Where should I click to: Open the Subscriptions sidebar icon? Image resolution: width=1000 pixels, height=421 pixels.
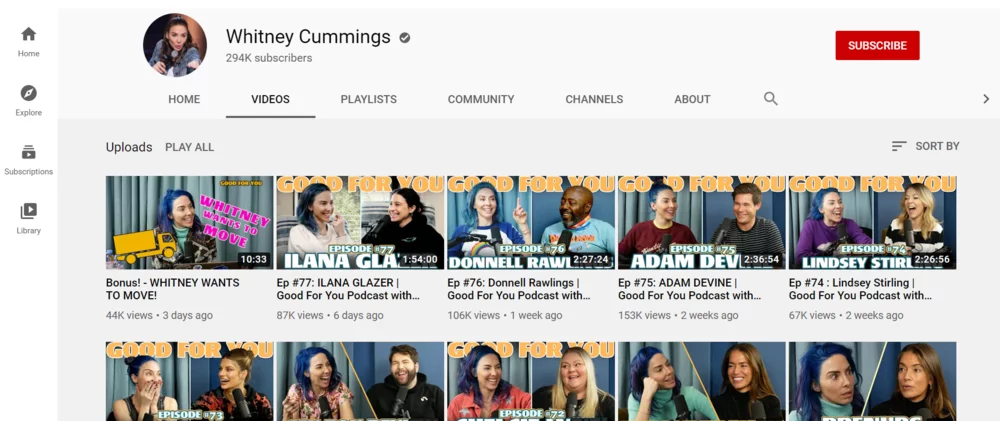pyautogui.click(x=28, y=158)
